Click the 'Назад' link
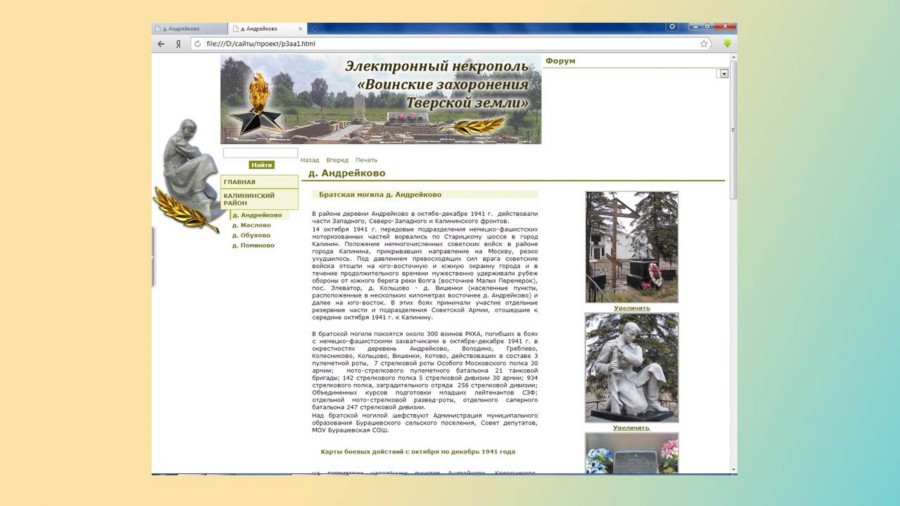 pos(310,160)
